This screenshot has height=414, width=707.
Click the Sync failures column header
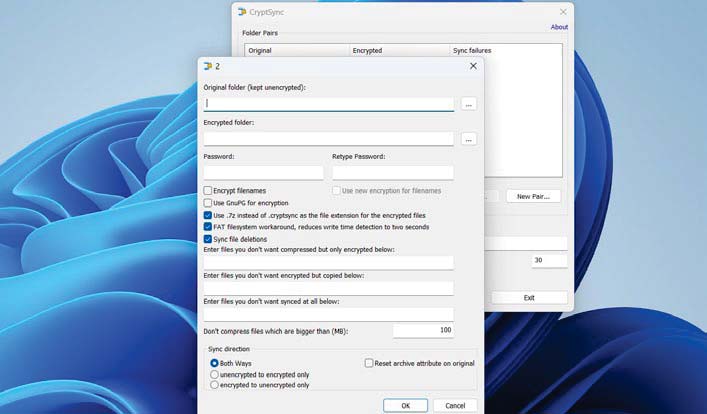tap(506, 51)
